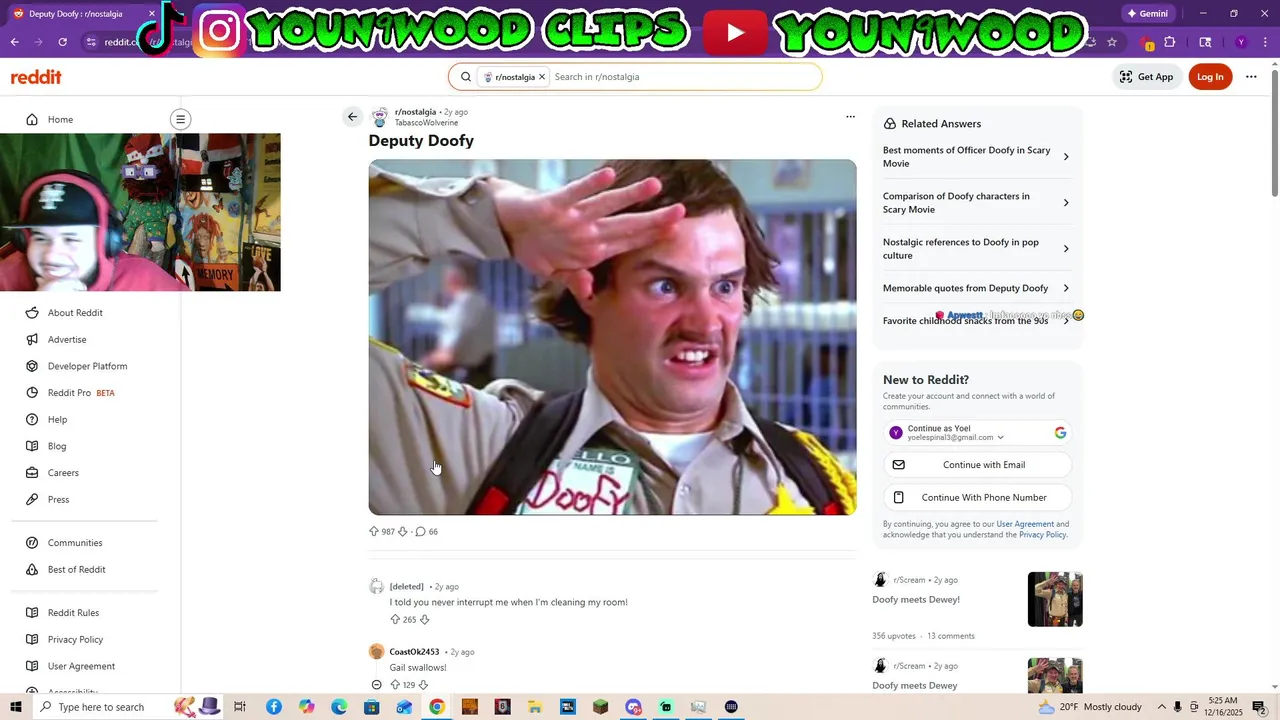Upvote the Deputy Doofy post
Screen dimensions: 1280x720
click(x=374, y=532)
